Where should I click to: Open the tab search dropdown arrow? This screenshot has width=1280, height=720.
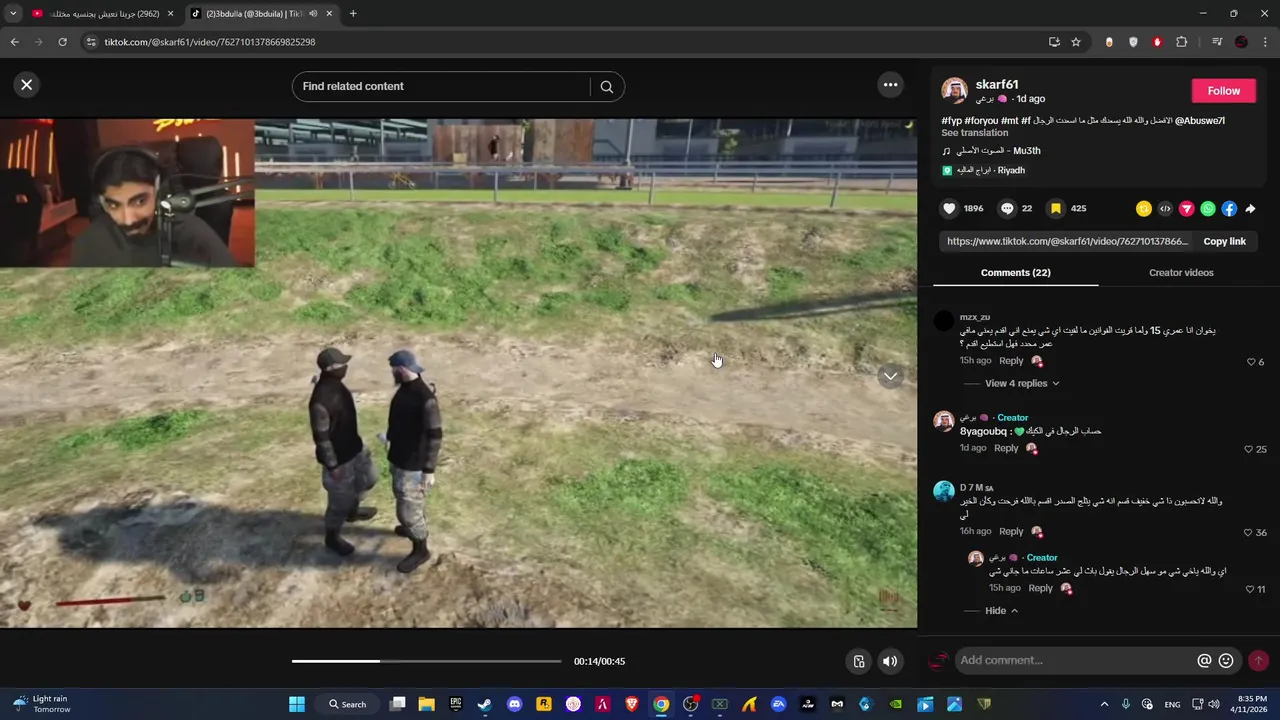click(x=13, y=14)
